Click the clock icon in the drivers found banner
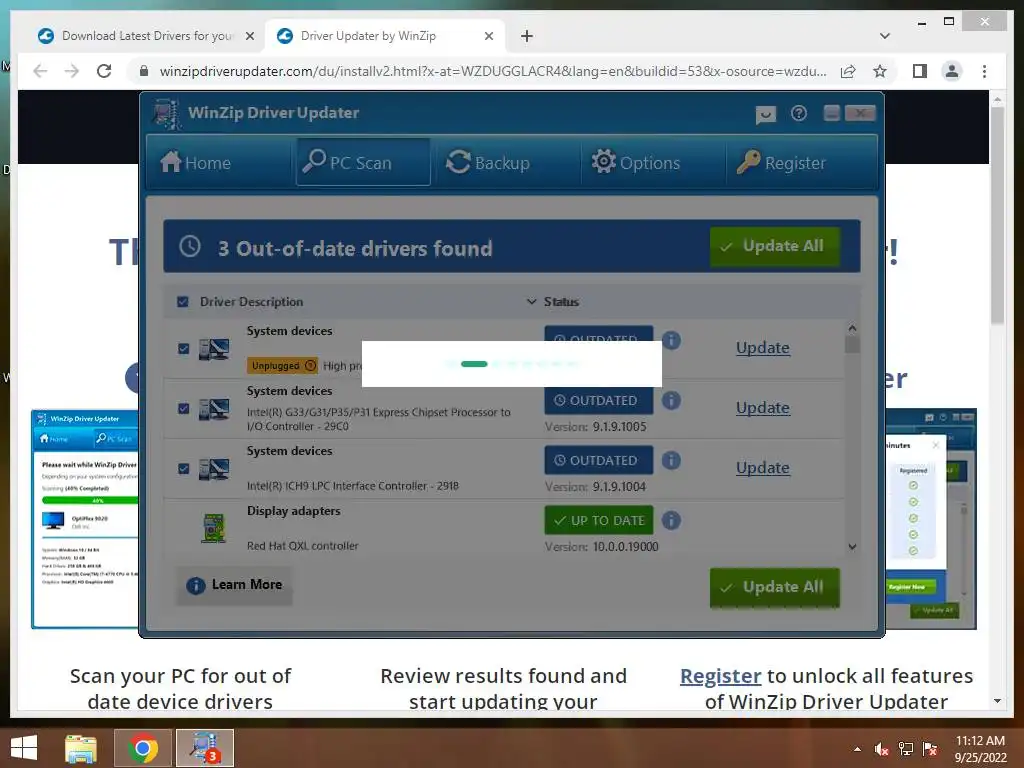Viewport: 1024px width, 768px height. pos(190,246)
